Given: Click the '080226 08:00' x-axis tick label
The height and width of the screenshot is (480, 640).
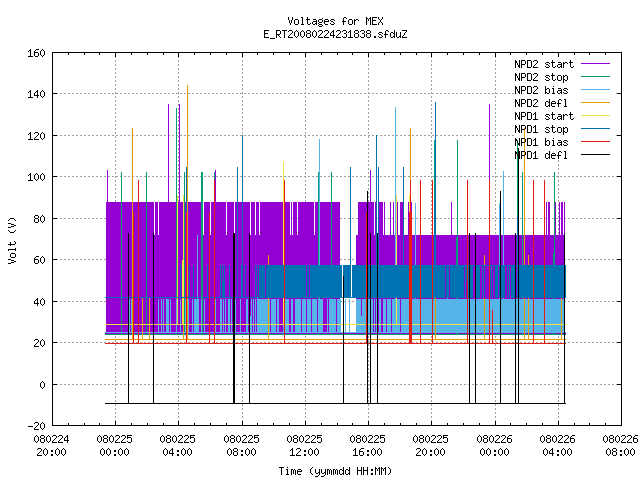Looking at the screenshot, I should point(620,446).
